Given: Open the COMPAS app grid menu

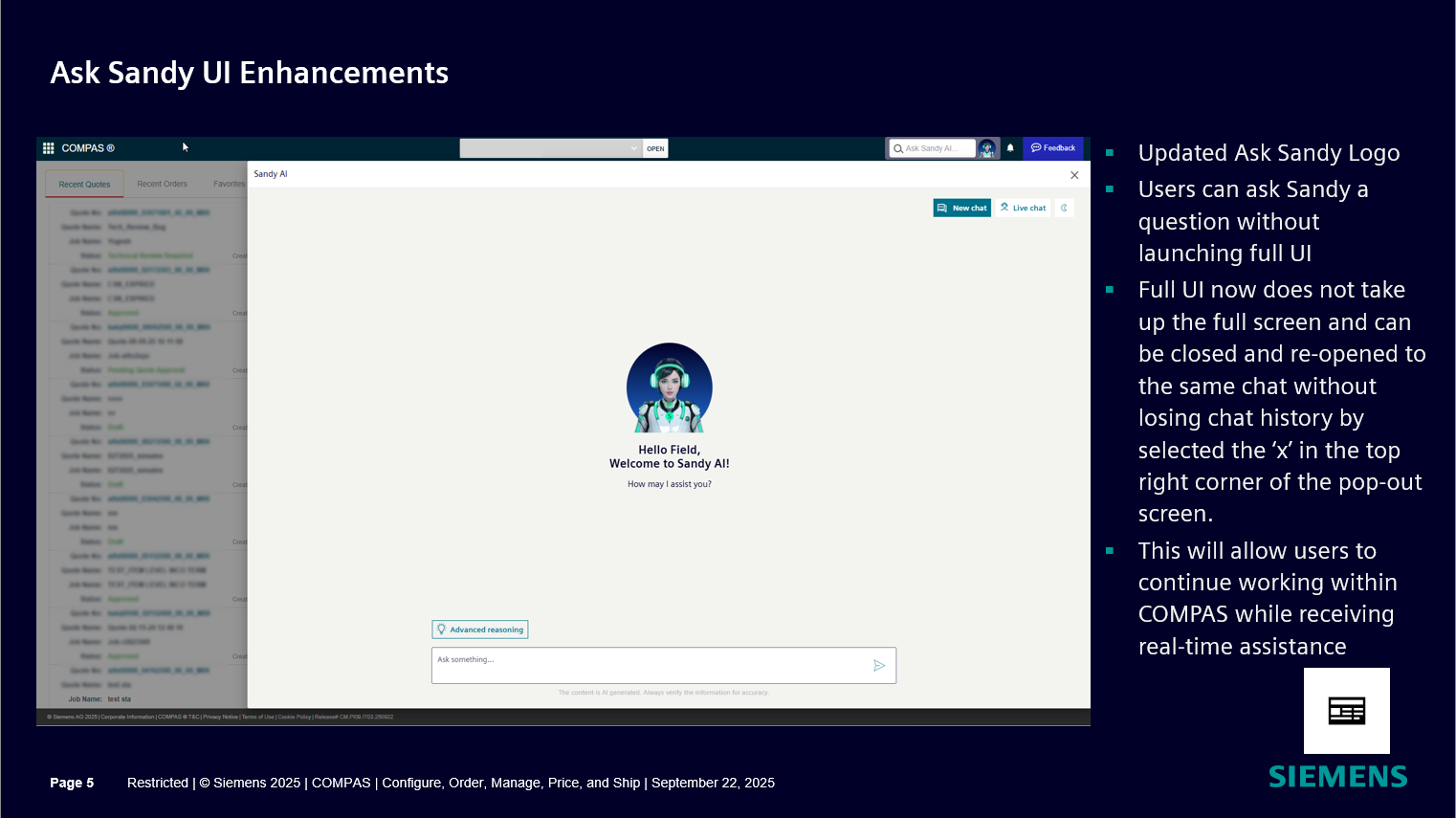Looking at the screenshot, I should [49, 148].
